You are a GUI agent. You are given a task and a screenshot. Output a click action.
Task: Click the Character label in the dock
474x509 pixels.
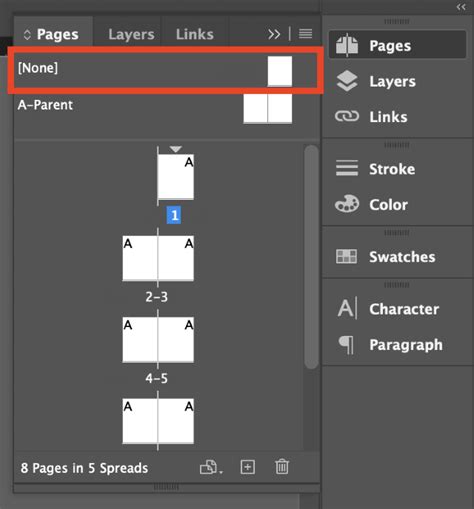coord(404,309)
